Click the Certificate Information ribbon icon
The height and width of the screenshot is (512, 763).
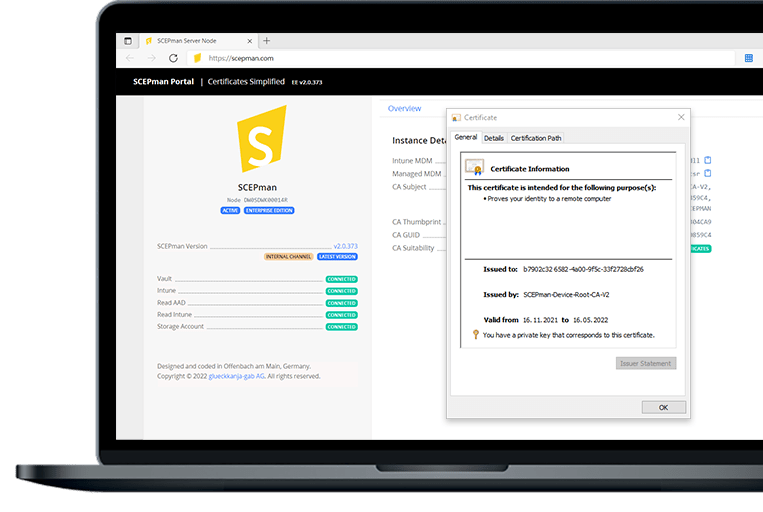coord(474,167)
